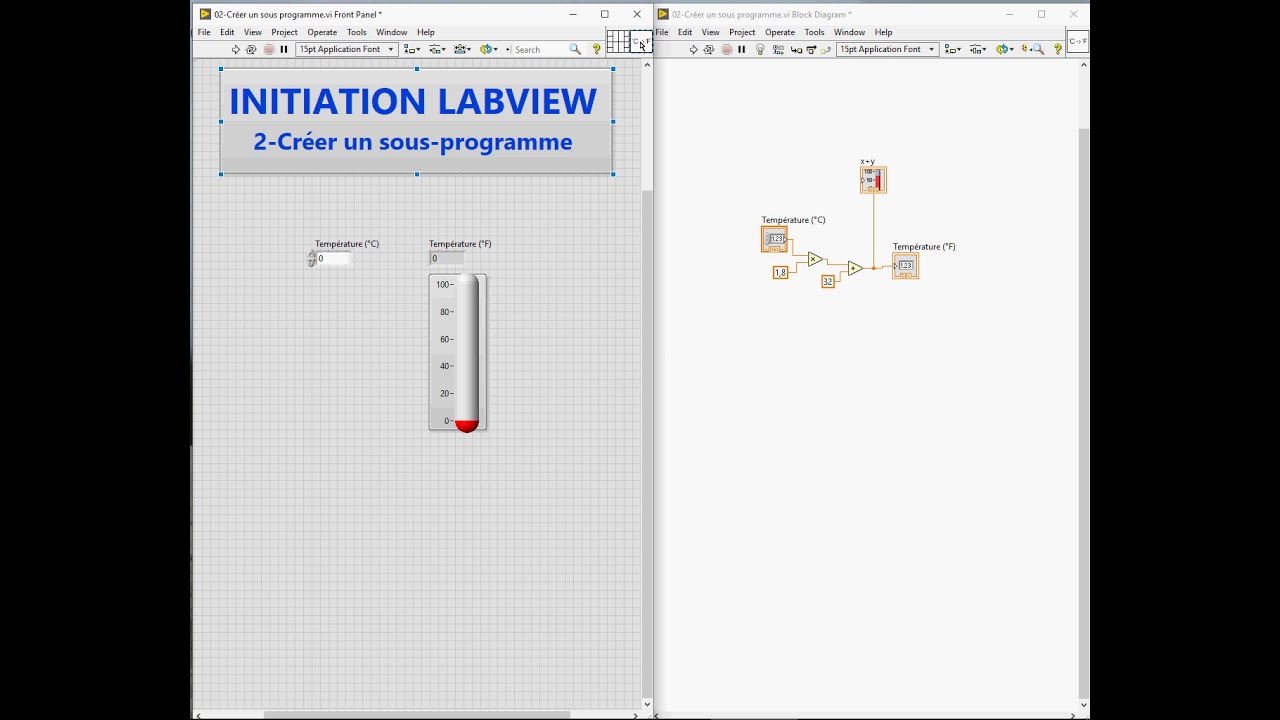Click Run Continuously in Block Diagram toolbar
Image resolution: width=1280 pixels, height=720 pixels.
(709, 49)
